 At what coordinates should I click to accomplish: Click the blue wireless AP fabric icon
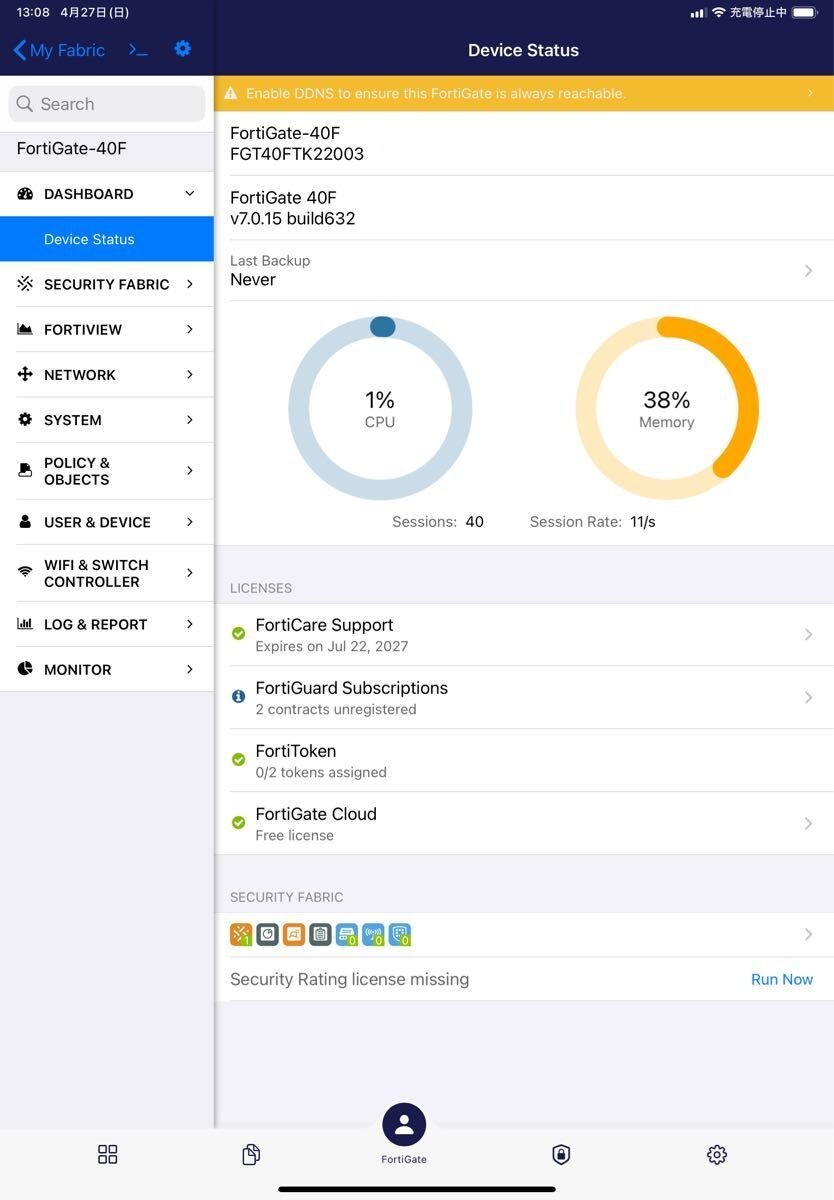tap(373, 934)
